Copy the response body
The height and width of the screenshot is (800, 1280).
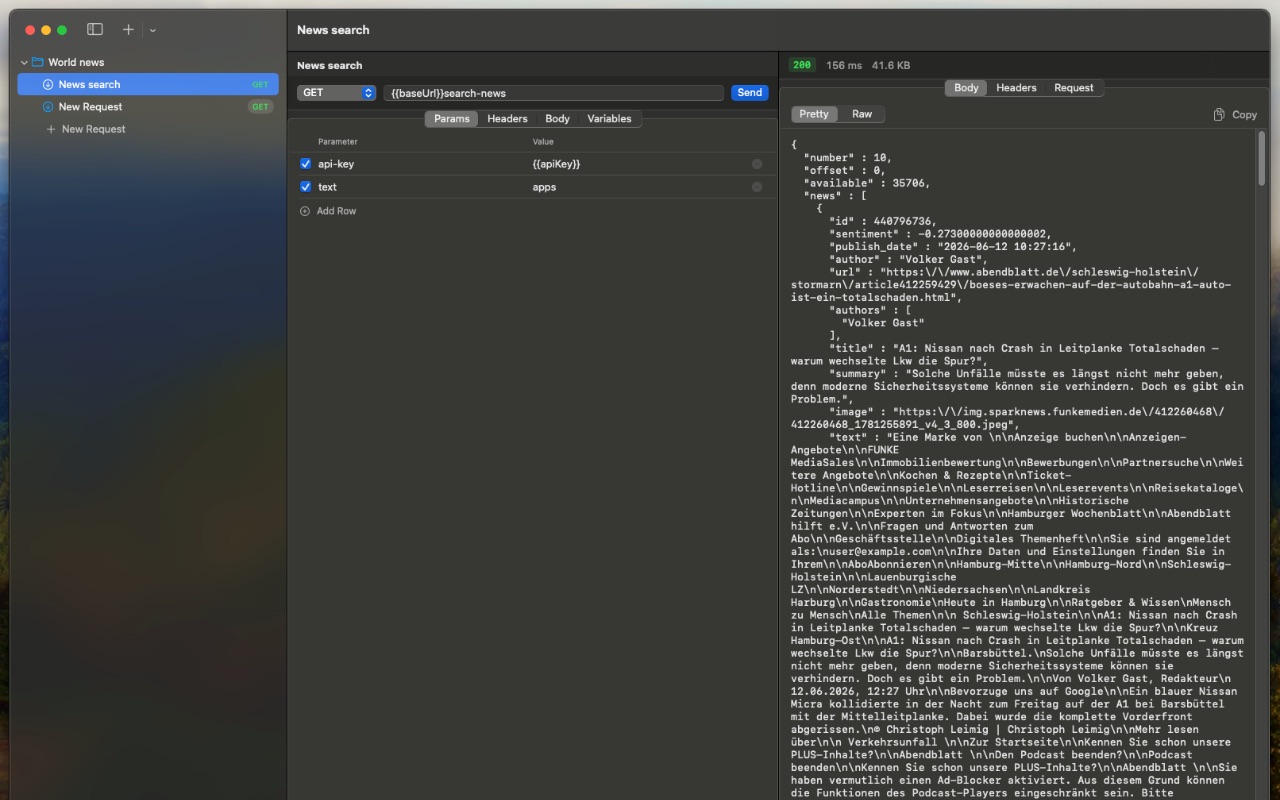click(1235, 115)
